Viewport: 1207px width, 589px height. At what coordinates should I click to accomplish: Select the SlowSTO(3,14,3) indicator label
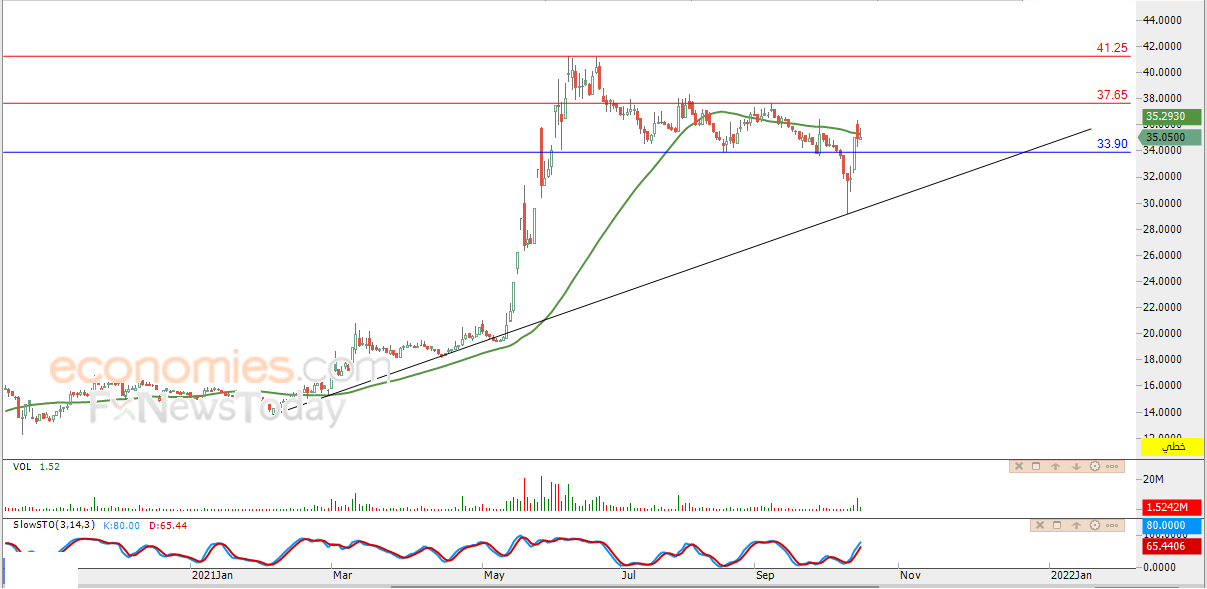coord(50,525)
